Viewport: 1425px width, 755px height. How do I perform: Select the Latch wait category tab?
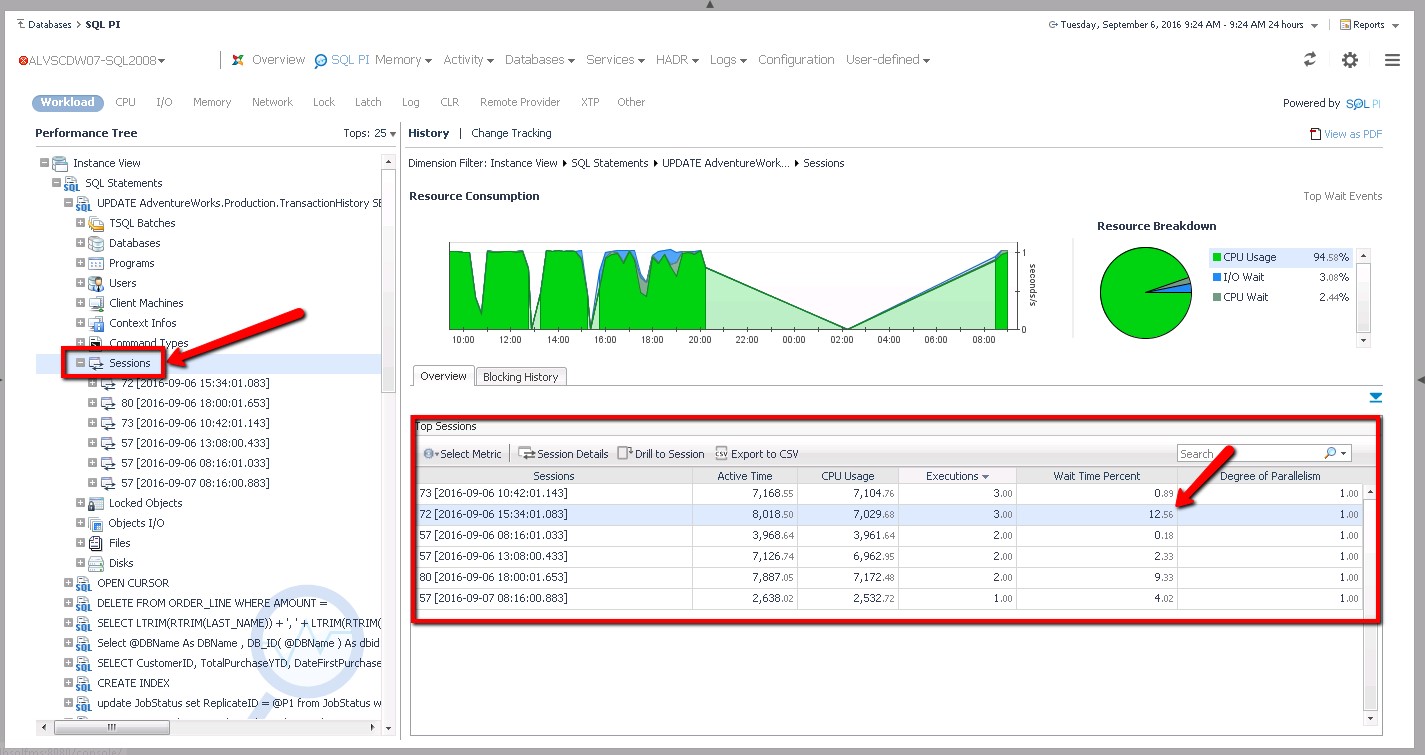(368, 102)
